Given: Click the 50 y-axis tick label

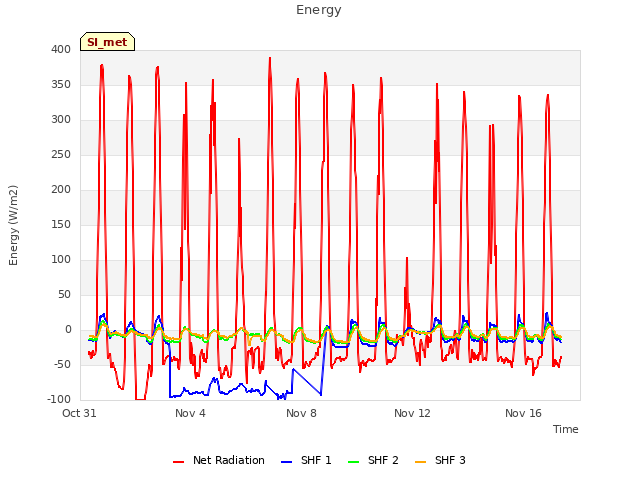Looking at the screenshot, I should pyautogui.click(x=64, y=295).
